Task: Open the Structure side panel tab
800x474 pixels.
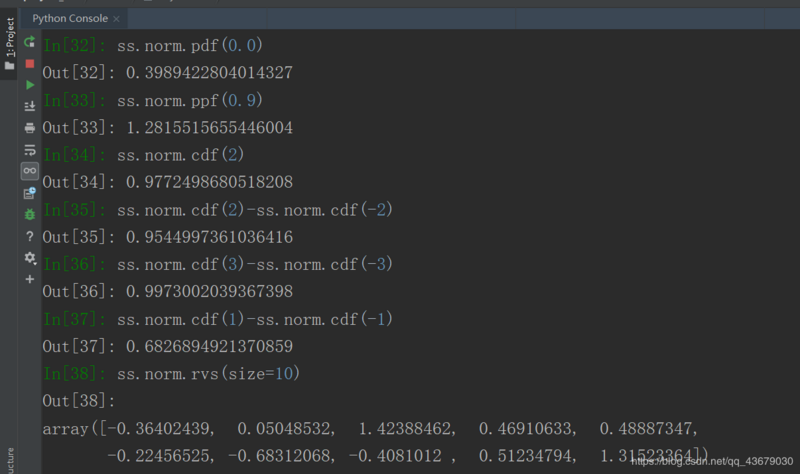Action: click(x=10, y=460)
